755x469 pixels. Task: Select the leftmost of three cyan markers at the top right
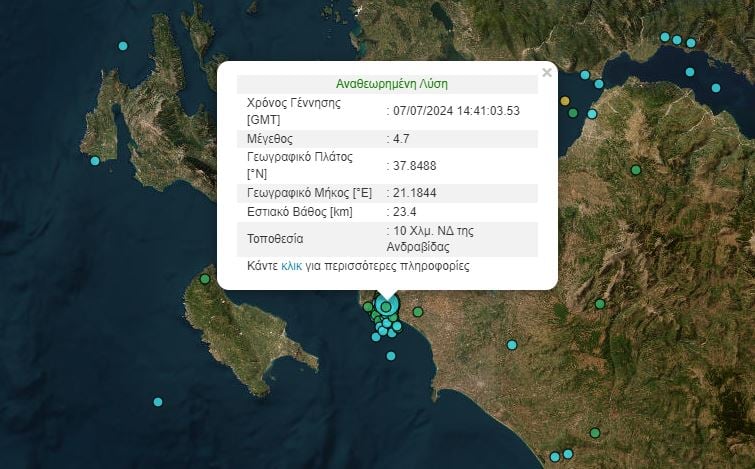[665, 37]
